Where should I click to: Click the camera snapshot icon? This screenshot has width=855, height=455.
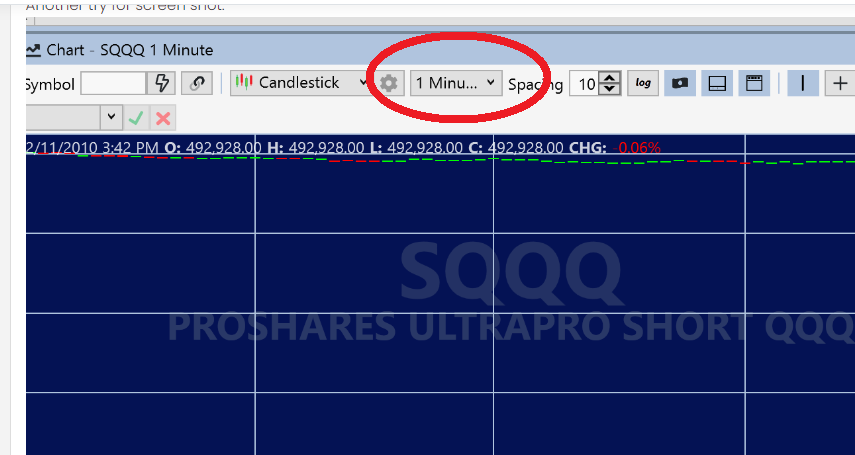click(680, 83)
